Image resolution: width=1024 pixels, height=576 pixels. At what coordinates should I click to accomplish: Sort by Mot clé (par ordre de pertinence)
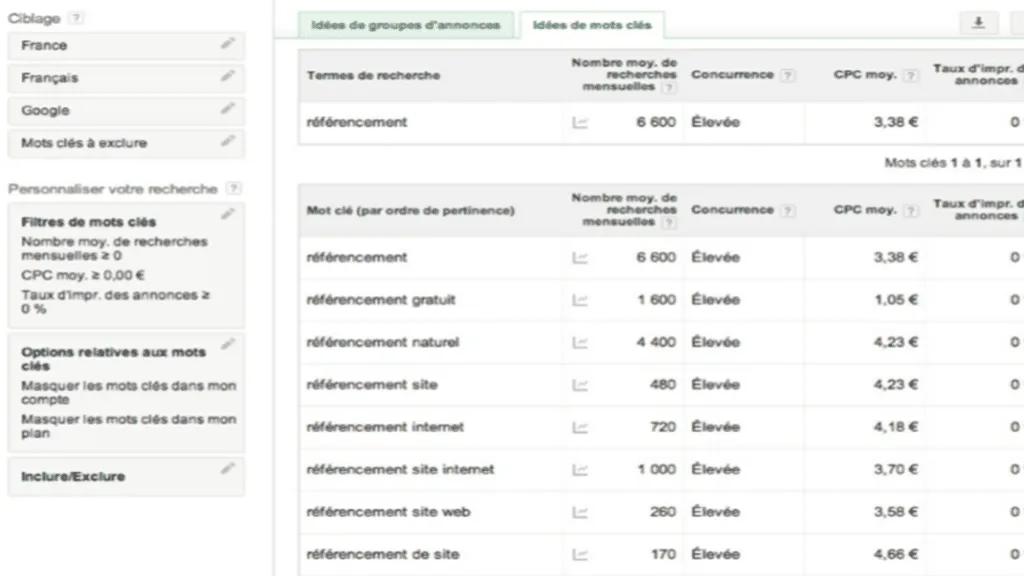[410, 210]
